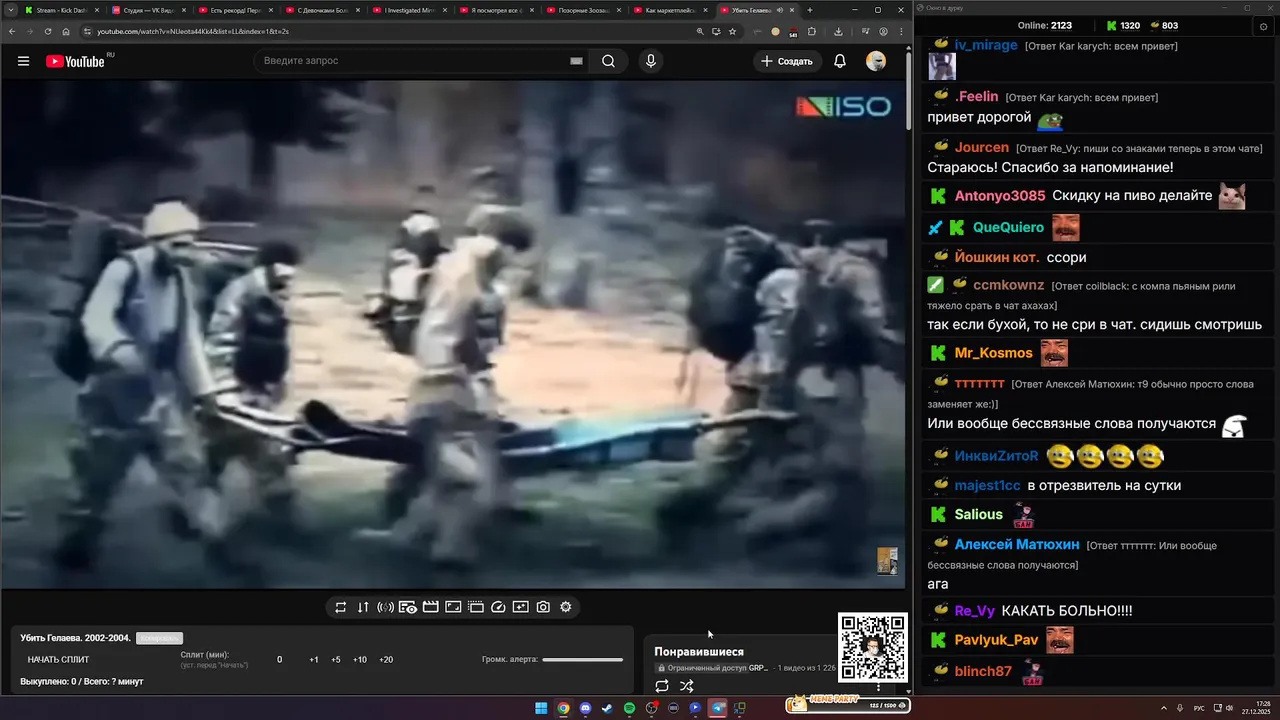
Task: Open the gear settings icon in video toolbar
Action: point(566,607)
